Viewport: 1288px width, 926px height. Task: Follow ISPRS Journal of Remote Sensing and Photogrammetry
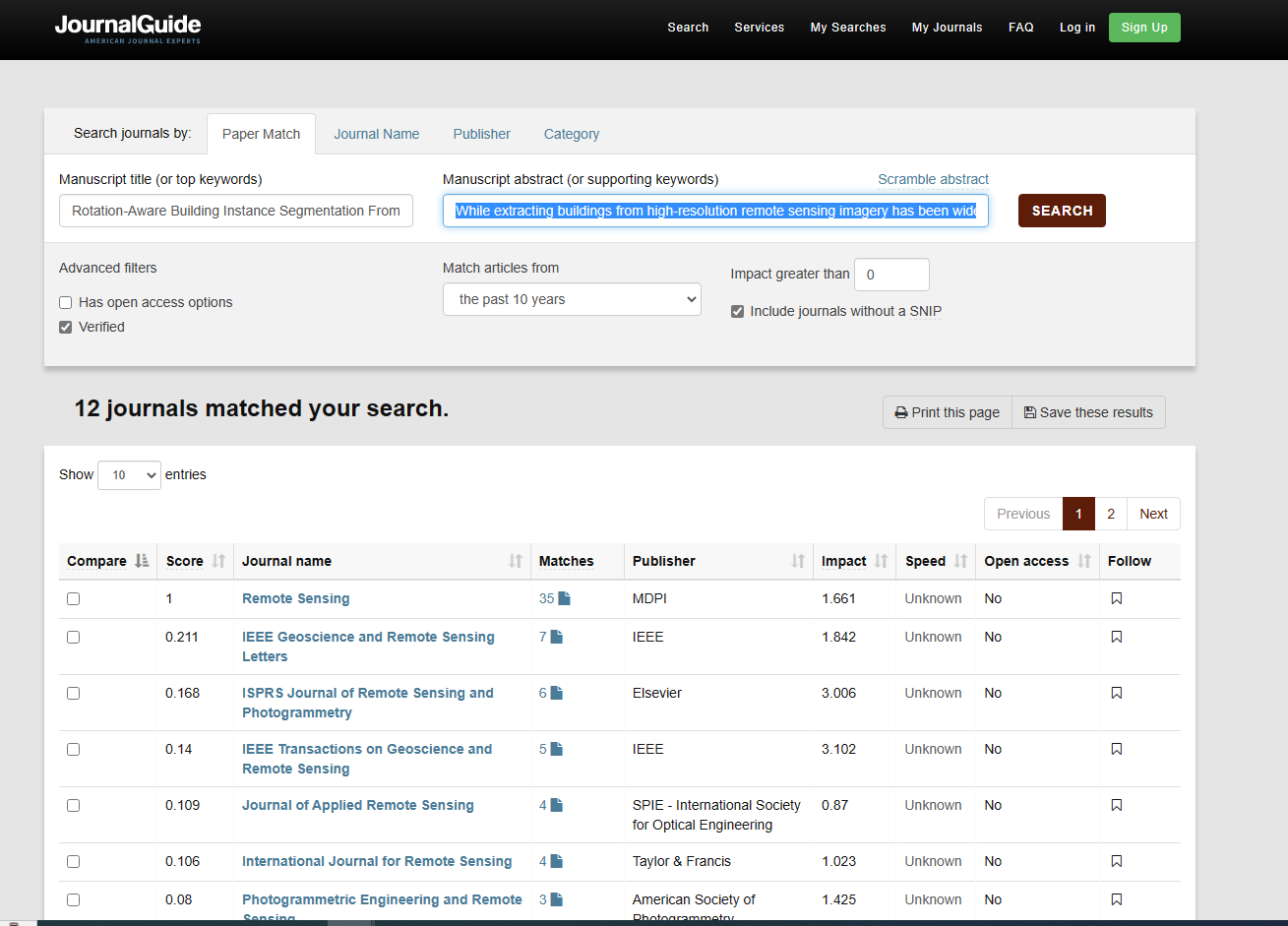pos(1116,693)
